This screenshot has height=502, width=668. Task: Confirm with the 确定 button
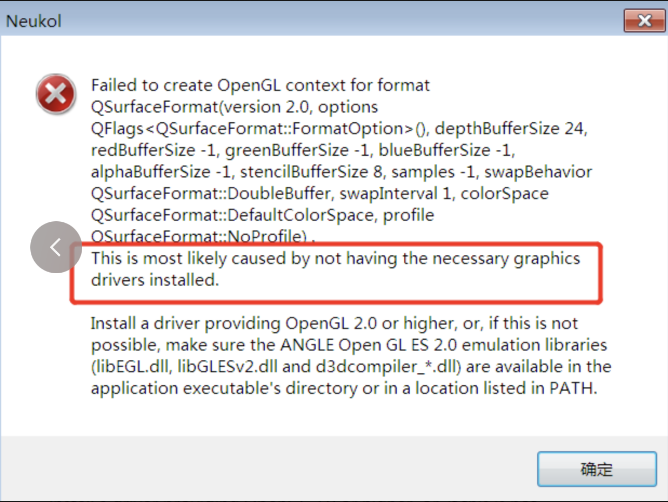597,469
